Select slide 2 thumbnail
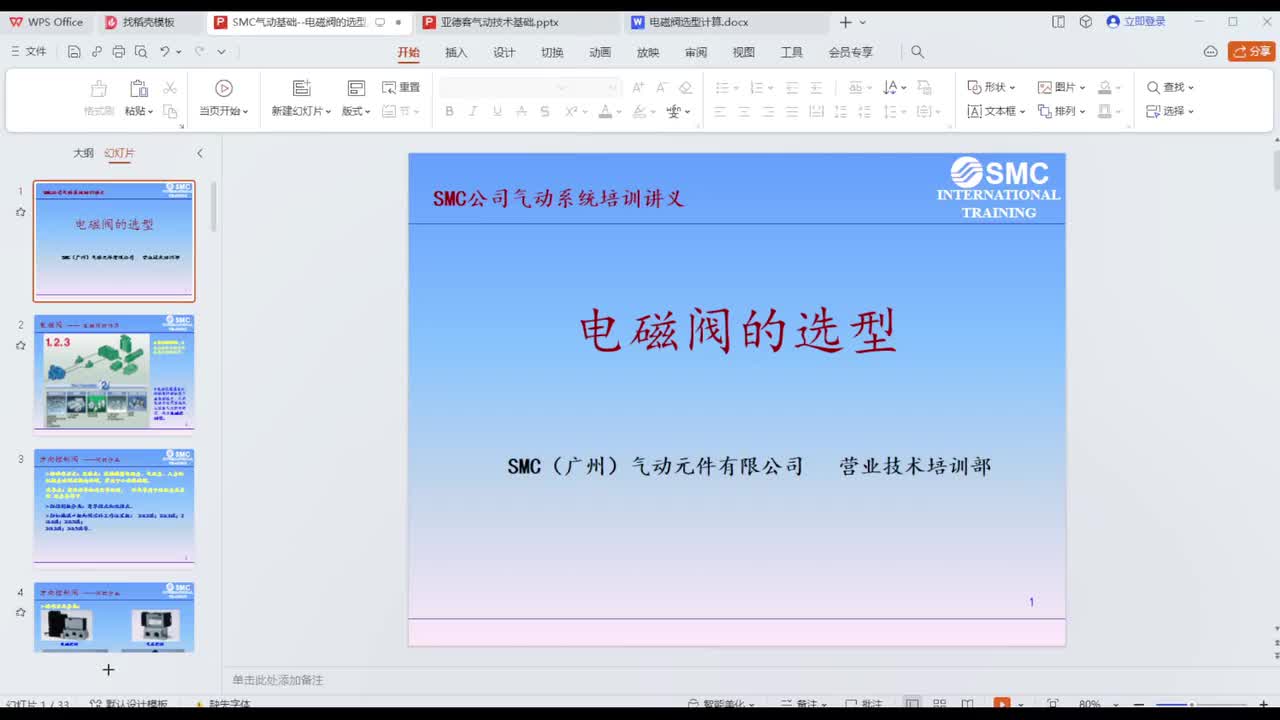Image resolution: width=1280 pixels, height=720 pixels. 114,374
